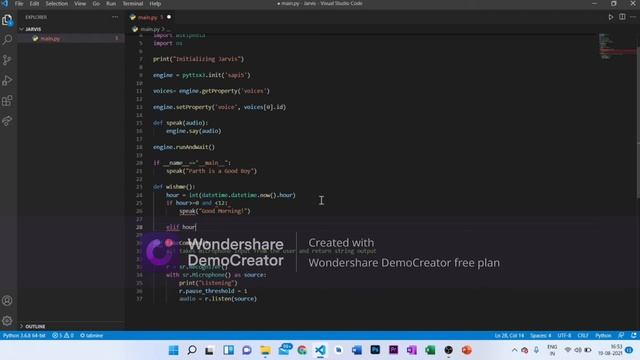Open OneNote from the taskbar
Viewport: 640px width, 360px height.
click(411, 350)
